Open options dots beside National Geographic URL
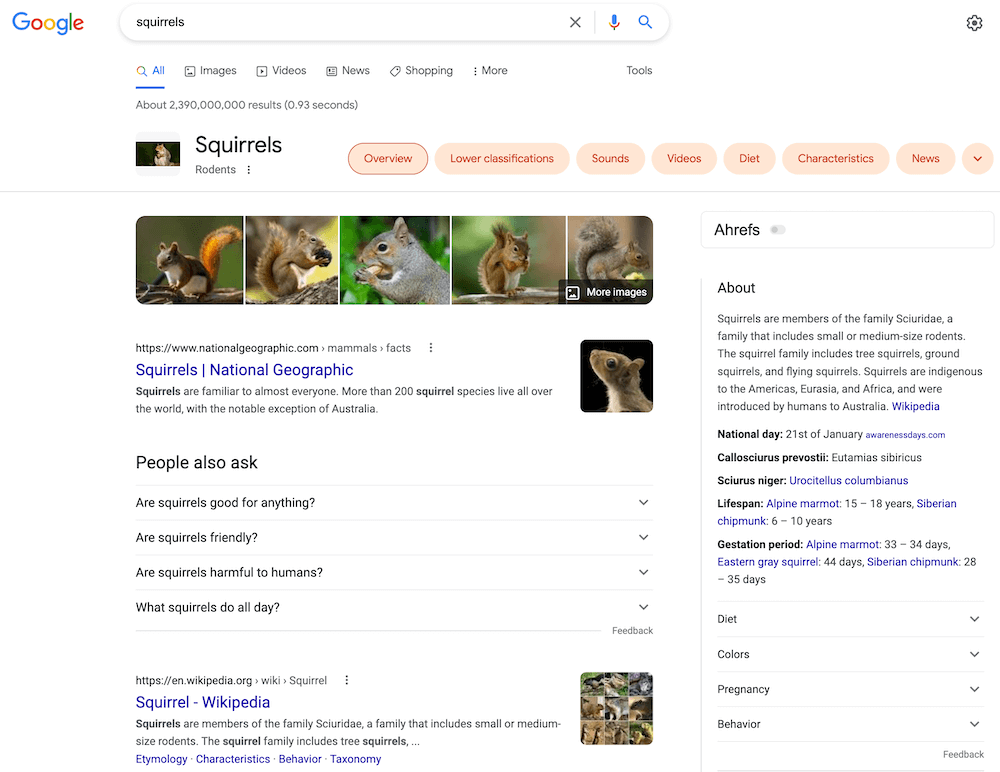This screenshot has height=772, width=1000. [x=430, y=348]
